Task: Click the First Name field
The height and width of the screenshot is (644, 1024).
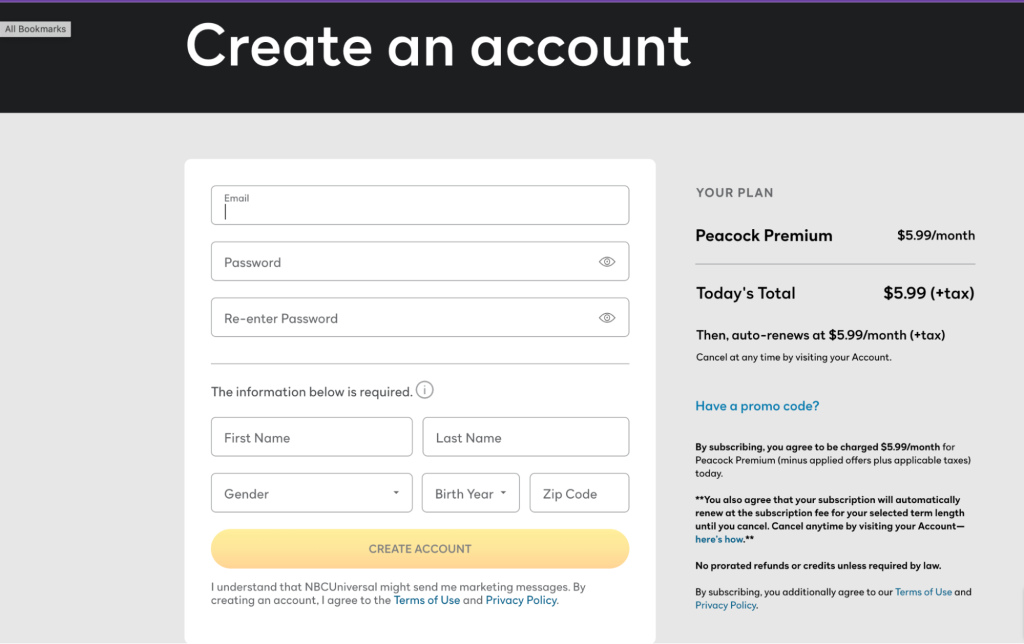Action: click(311, 437)
